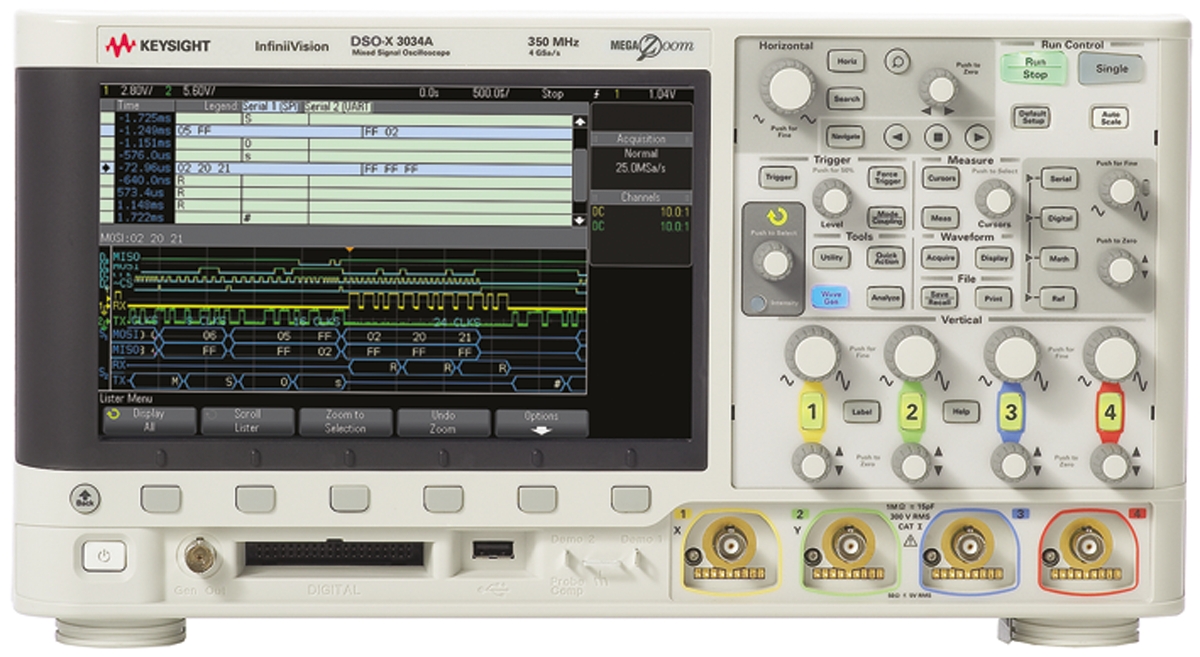Open the Trigger menu key
The width and height of the screenshot is (1200, 657).
[777, 178]
